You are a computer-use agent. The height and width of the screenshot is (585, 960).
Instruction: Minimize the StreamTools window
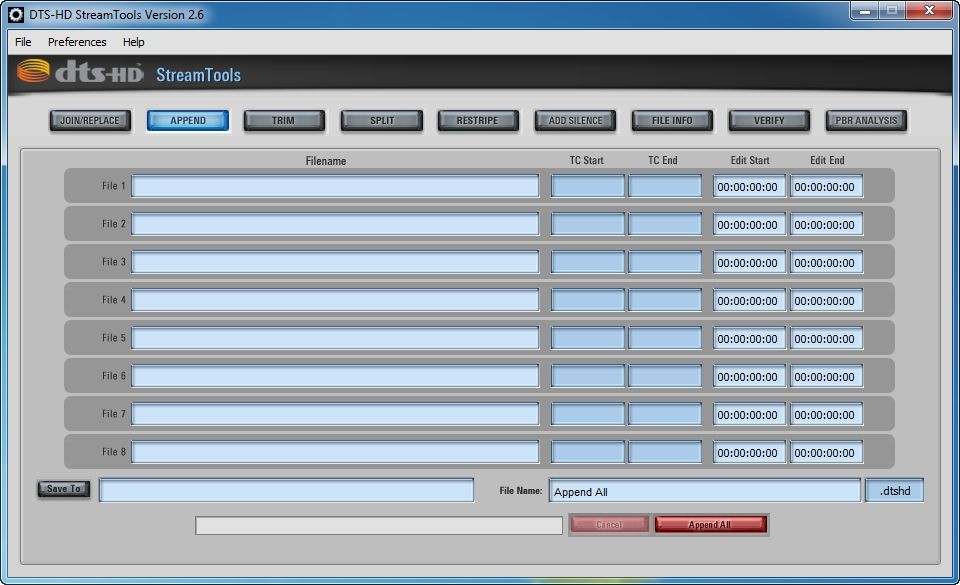(864, 10)
